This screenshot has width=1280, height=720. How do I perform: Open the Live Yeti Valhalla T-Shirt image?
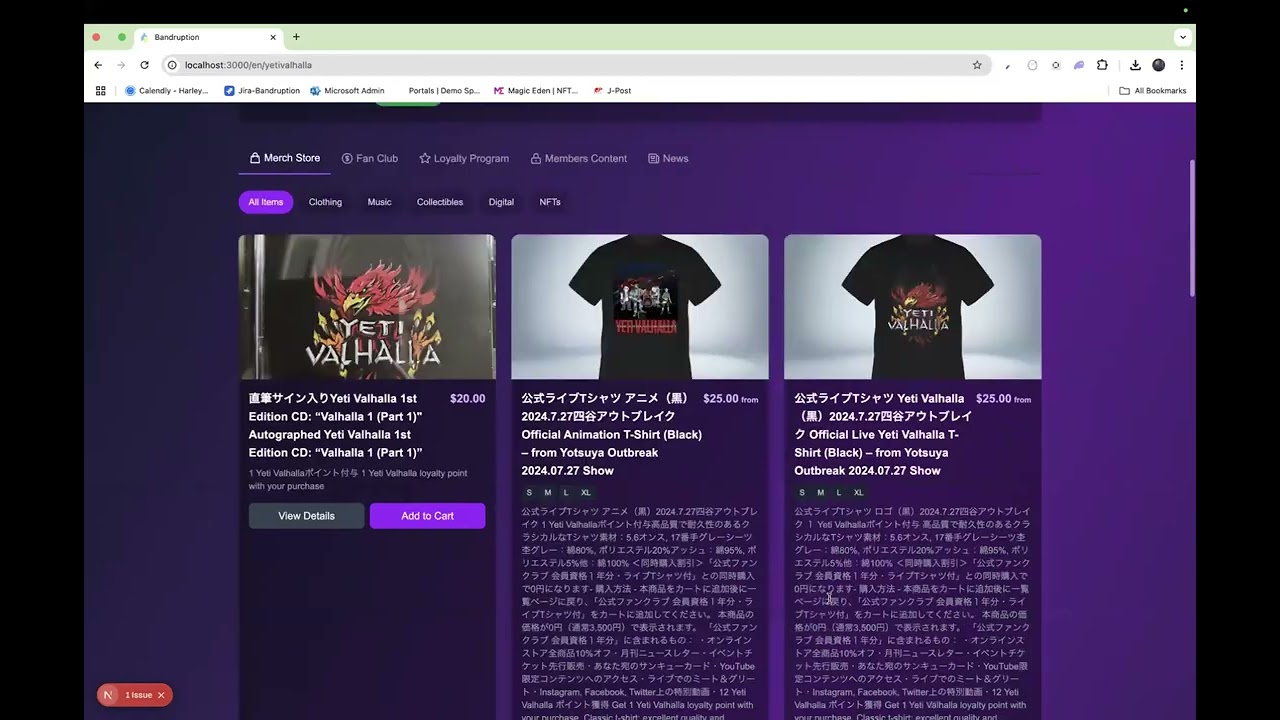pos(913,307)
